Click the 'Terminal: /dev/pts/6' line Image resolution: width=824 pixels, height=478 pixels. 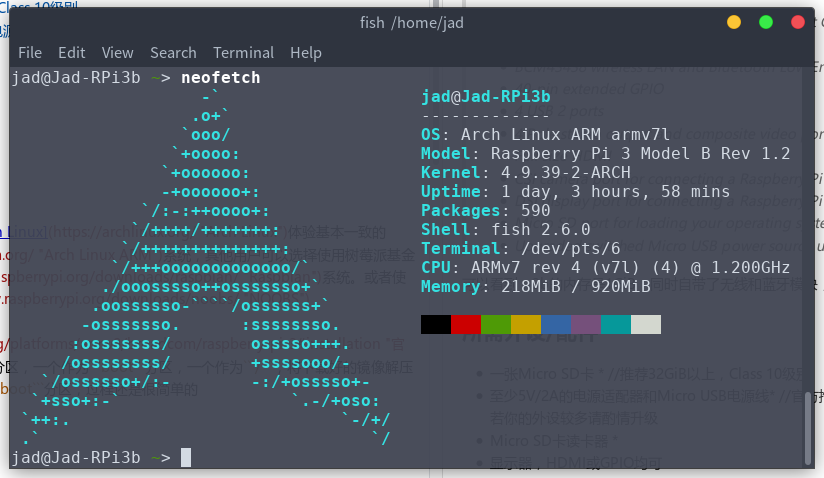(520, 248)
